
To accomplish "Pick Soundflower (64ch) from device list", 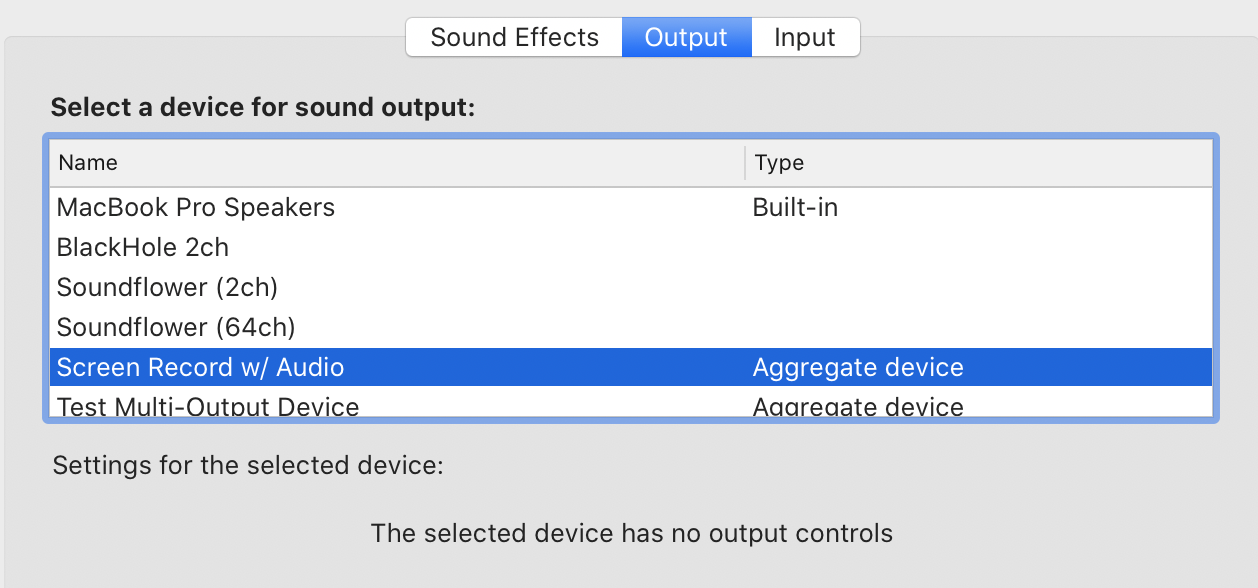I will point(176,327).
